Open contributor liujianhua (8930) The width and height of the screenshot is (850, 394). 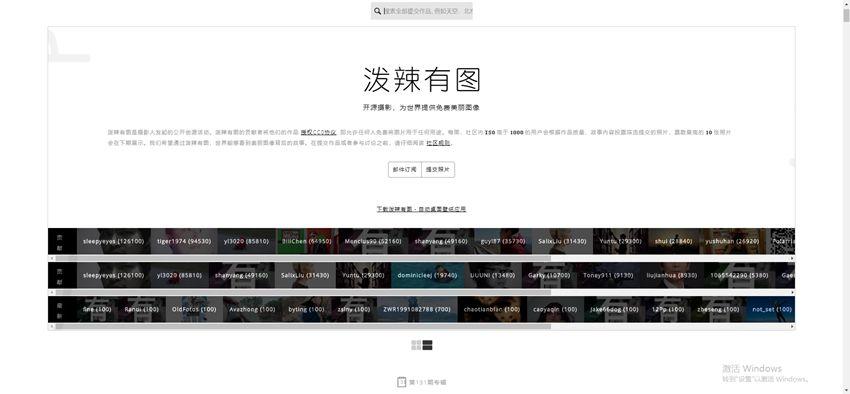[672, 275]
